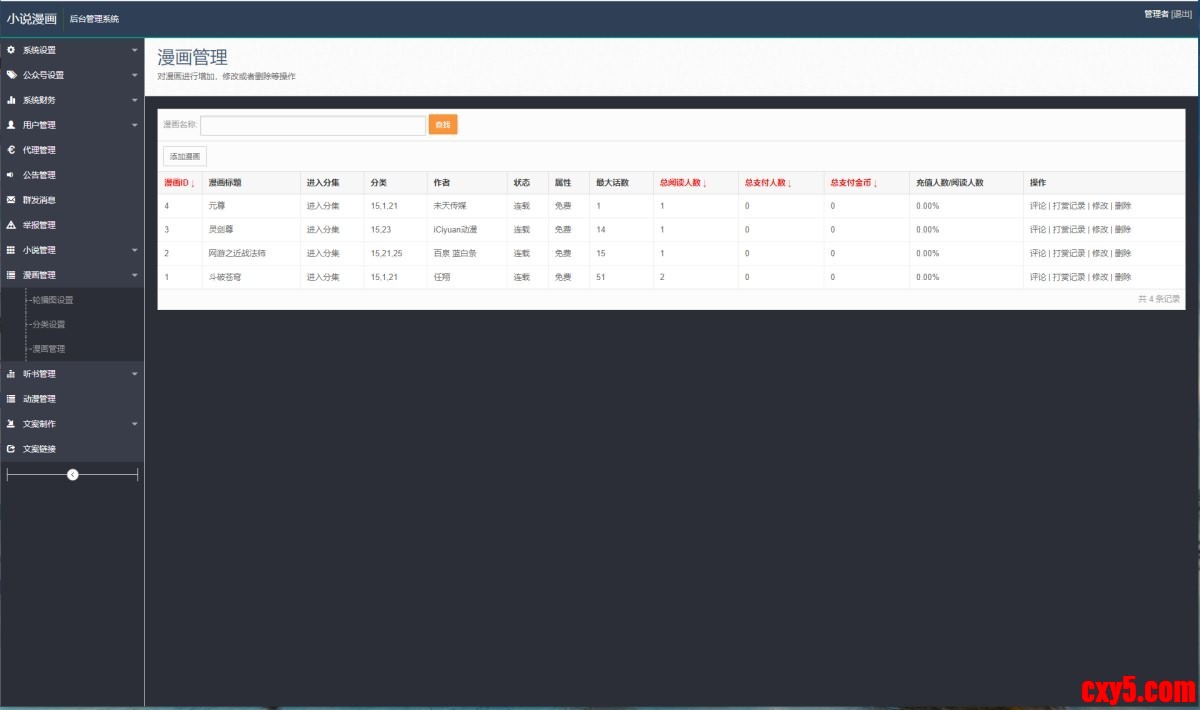Click the warning triangle icon beside 举报管理

11,225
